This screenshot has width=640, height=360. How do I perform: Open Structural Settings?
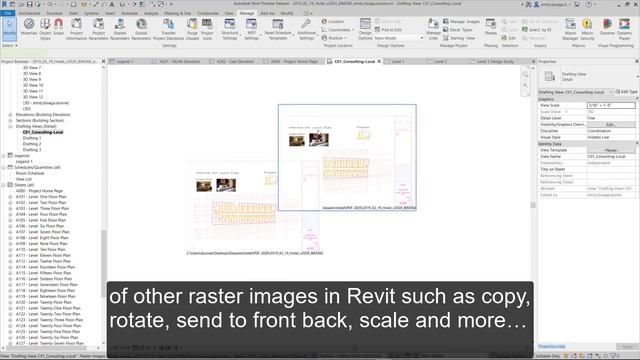[x=230, y=29]
